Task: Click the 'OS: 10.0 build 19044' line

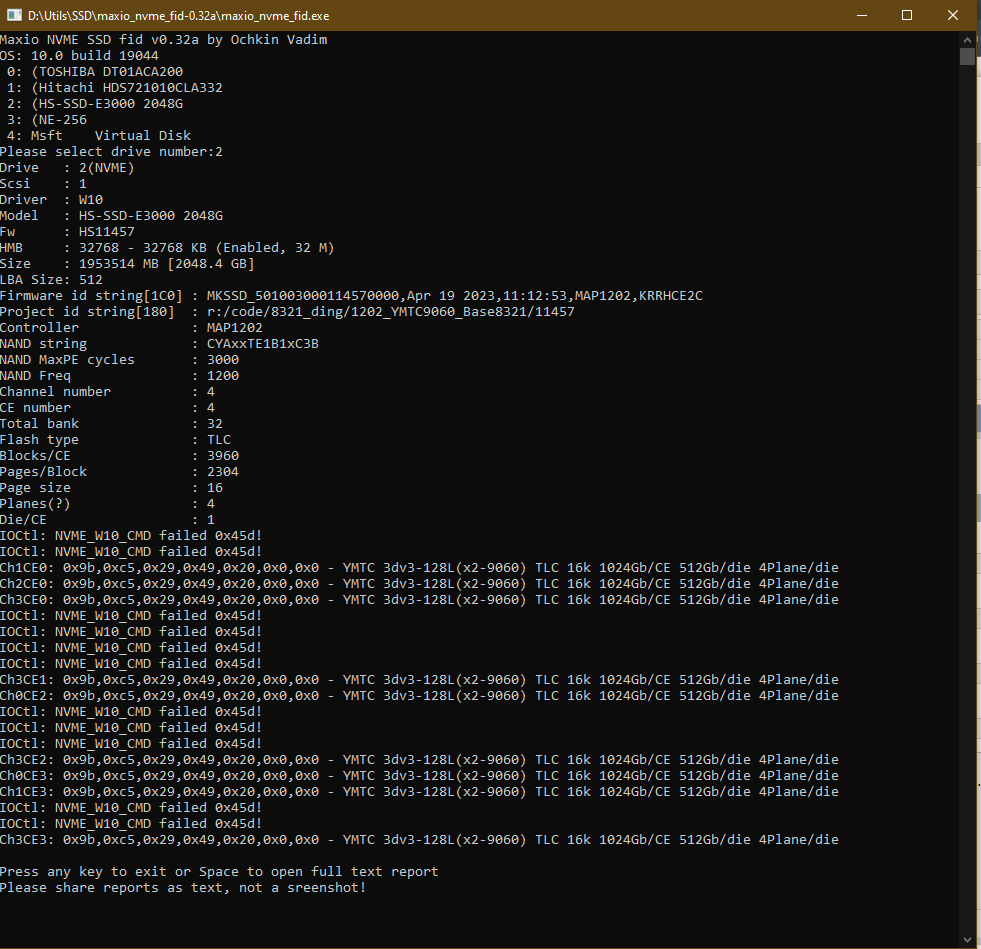Action: pyautogui.click(x=79, y=56)
